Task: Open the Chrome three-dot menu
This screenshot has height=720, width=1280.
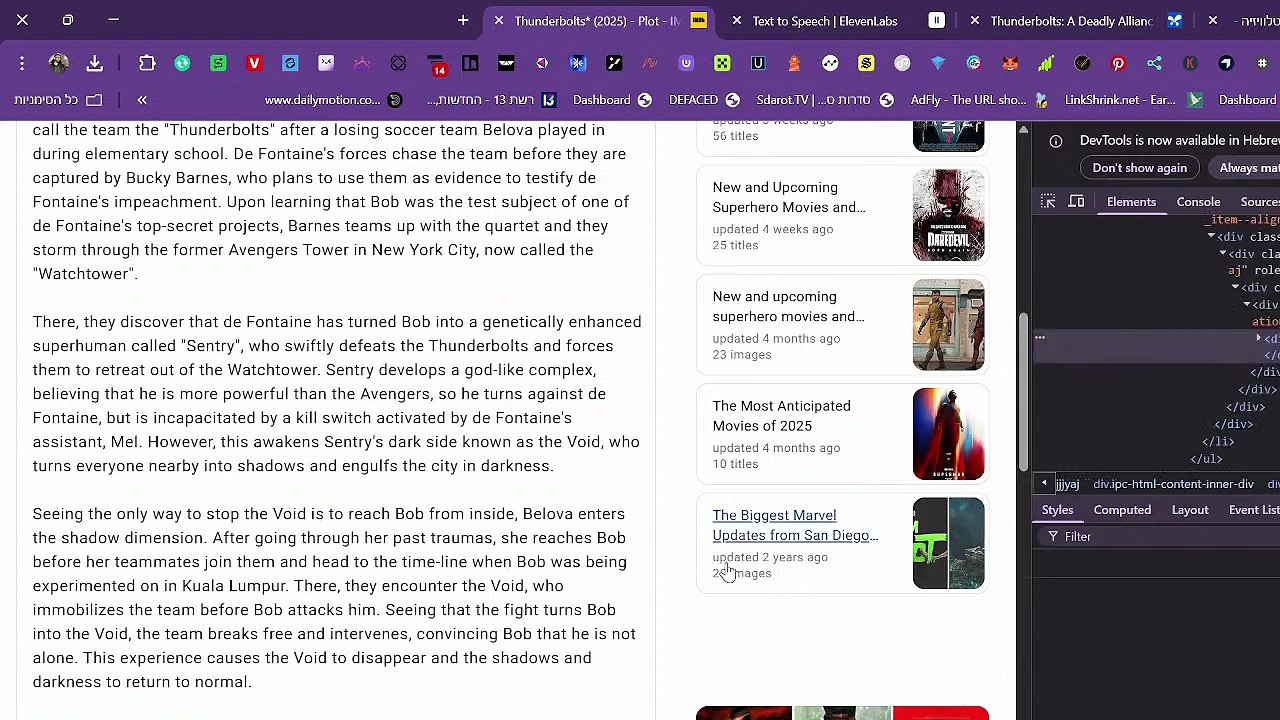Action: 22,63
